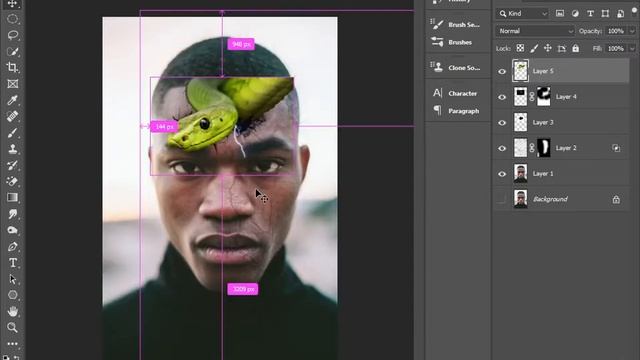Image resolution: width=640 pixels, height=360 pixels.
Task: Select the Dodge/Sponge tool
Action: pyautogui.click(x=12, y=230)
